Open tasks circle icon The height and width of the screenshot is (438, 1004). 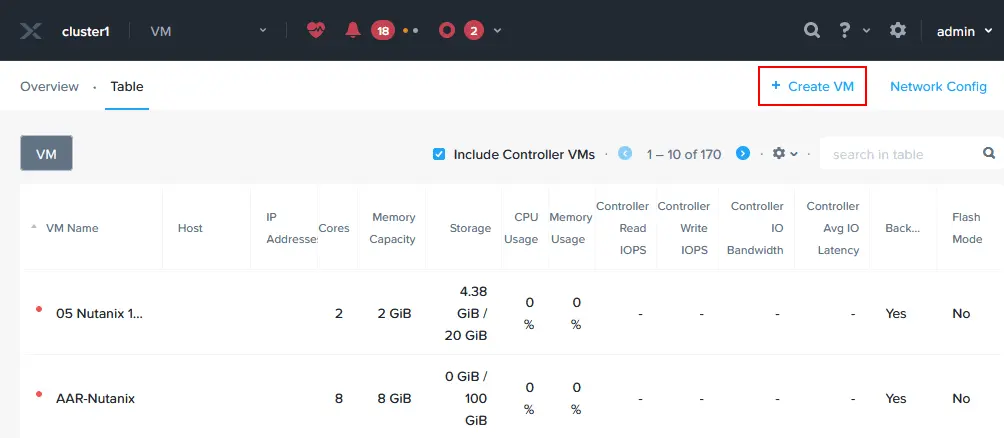tap(447, 30)
